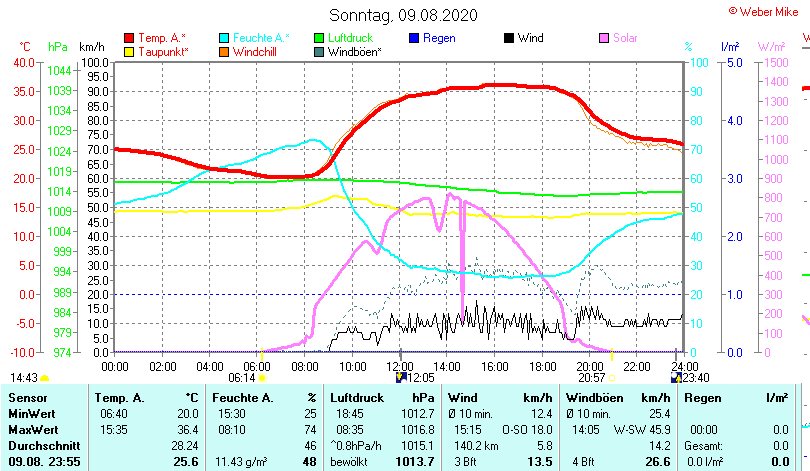This screenshot has width=810, height=471.
Task: Click the pink W/m² axis unit label
Action: [771, 47]
